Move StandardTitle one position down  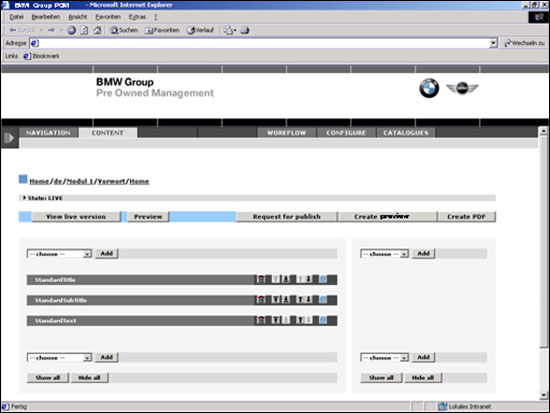pos(309,279)
